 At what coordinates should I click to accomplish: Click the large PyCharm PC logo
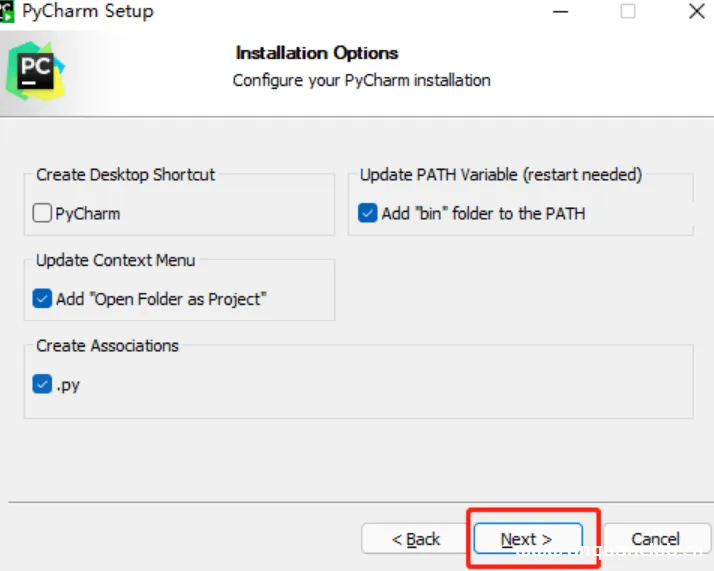pos(34,69)
